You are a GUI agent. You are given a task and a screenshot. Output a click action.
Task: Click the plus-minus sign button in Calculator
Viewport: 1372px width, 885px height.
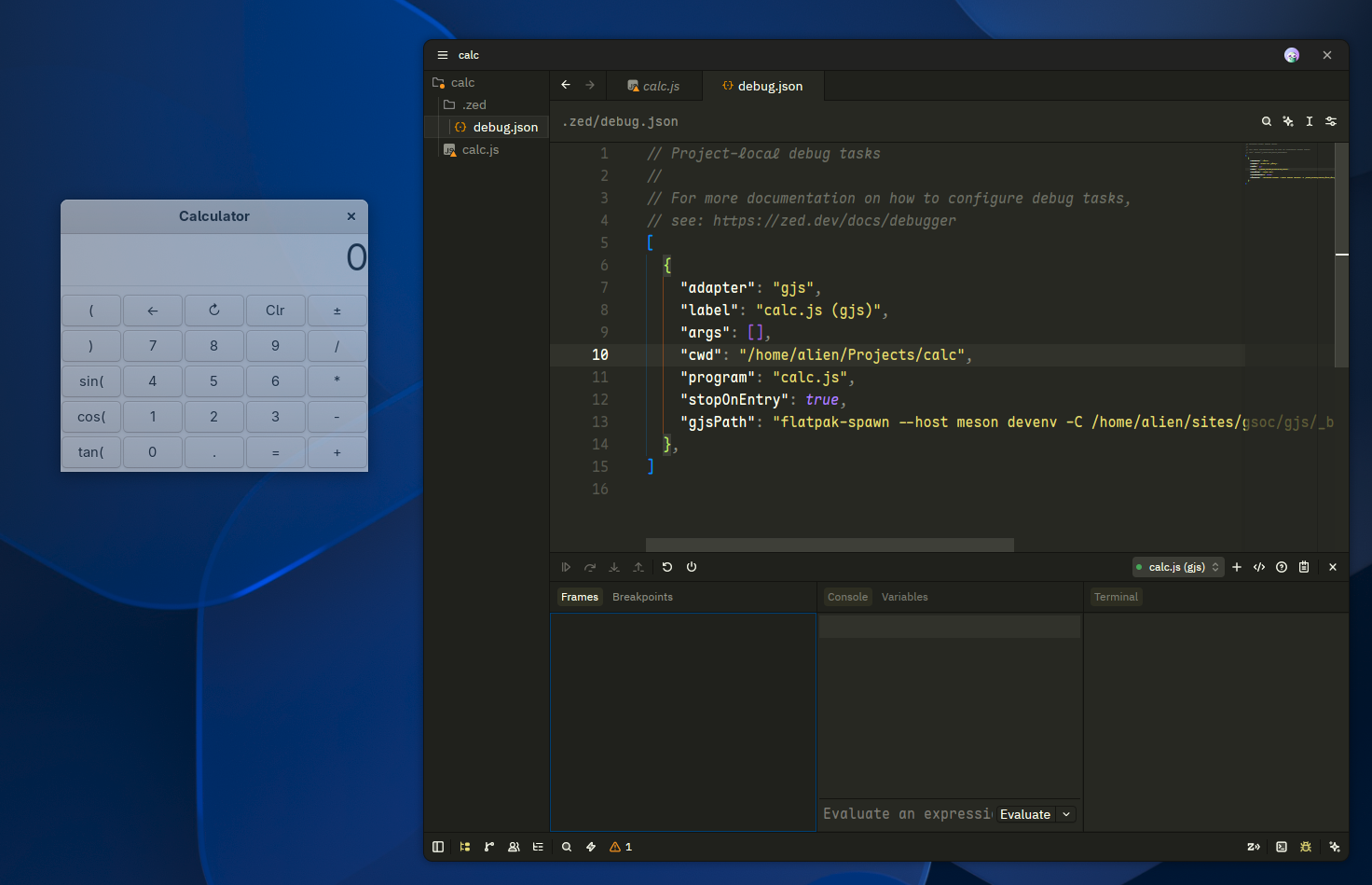tap(337, 311)
